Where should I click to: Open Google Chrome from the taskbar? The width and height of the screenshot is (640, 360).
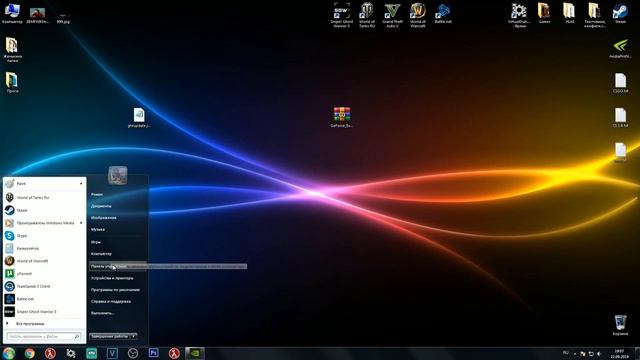(x=29, y=353)
